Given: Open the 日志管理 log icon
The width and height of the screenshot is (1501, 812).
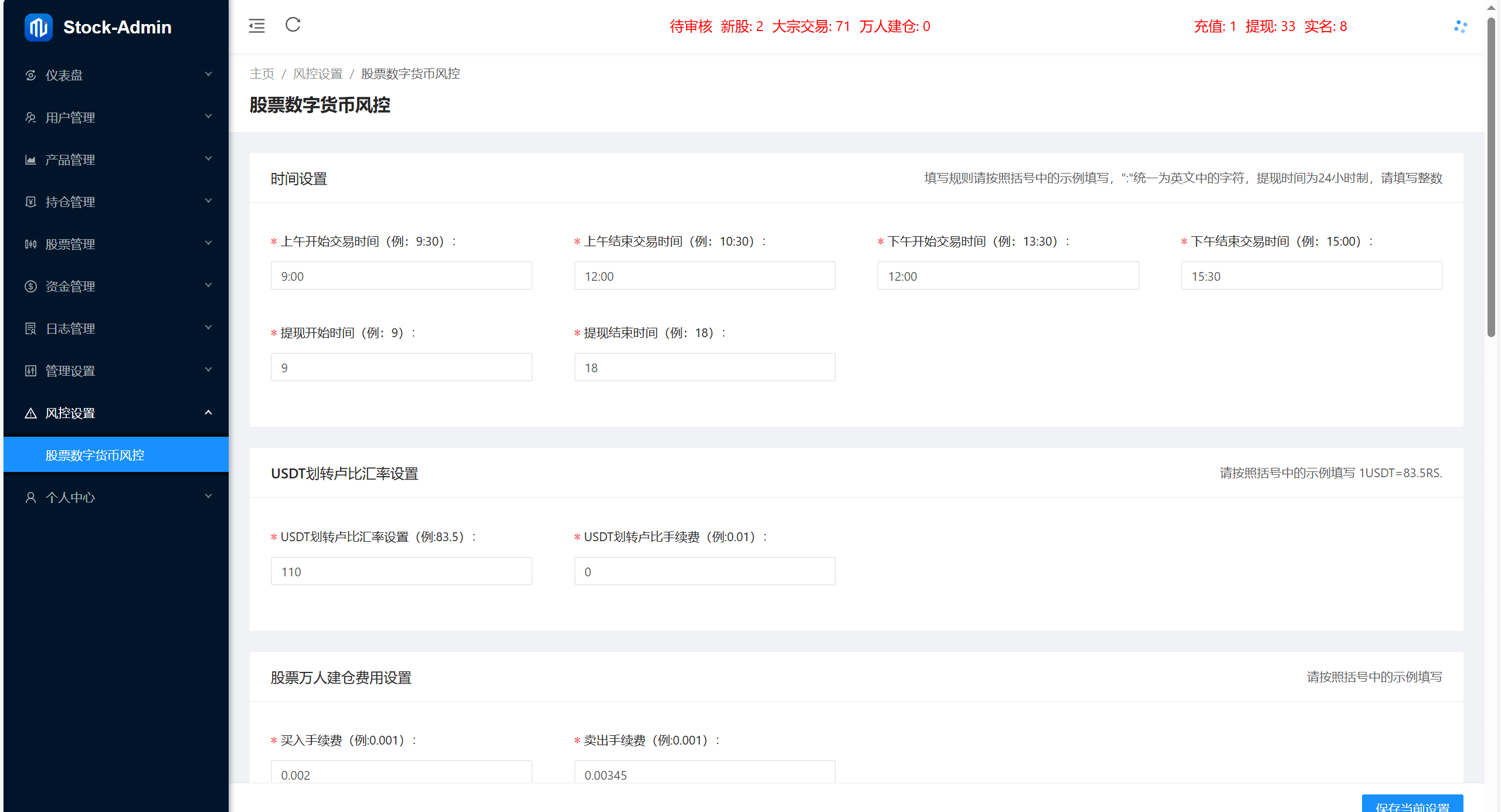Looking at the screenshot, I should [31, 328].
